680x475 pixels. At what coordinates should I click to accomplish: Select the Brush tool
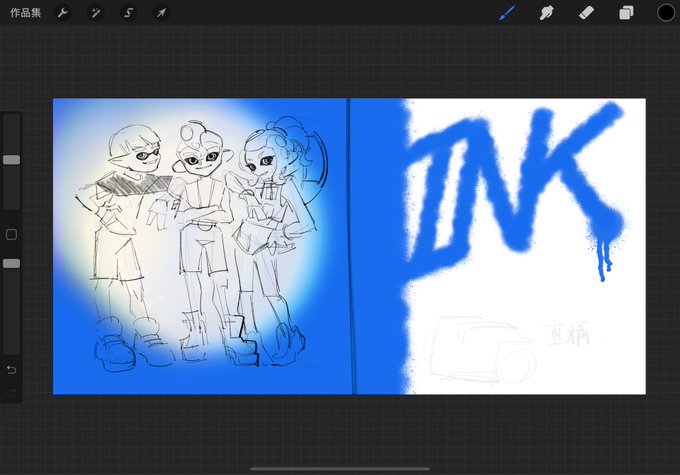tap(507, 13)
